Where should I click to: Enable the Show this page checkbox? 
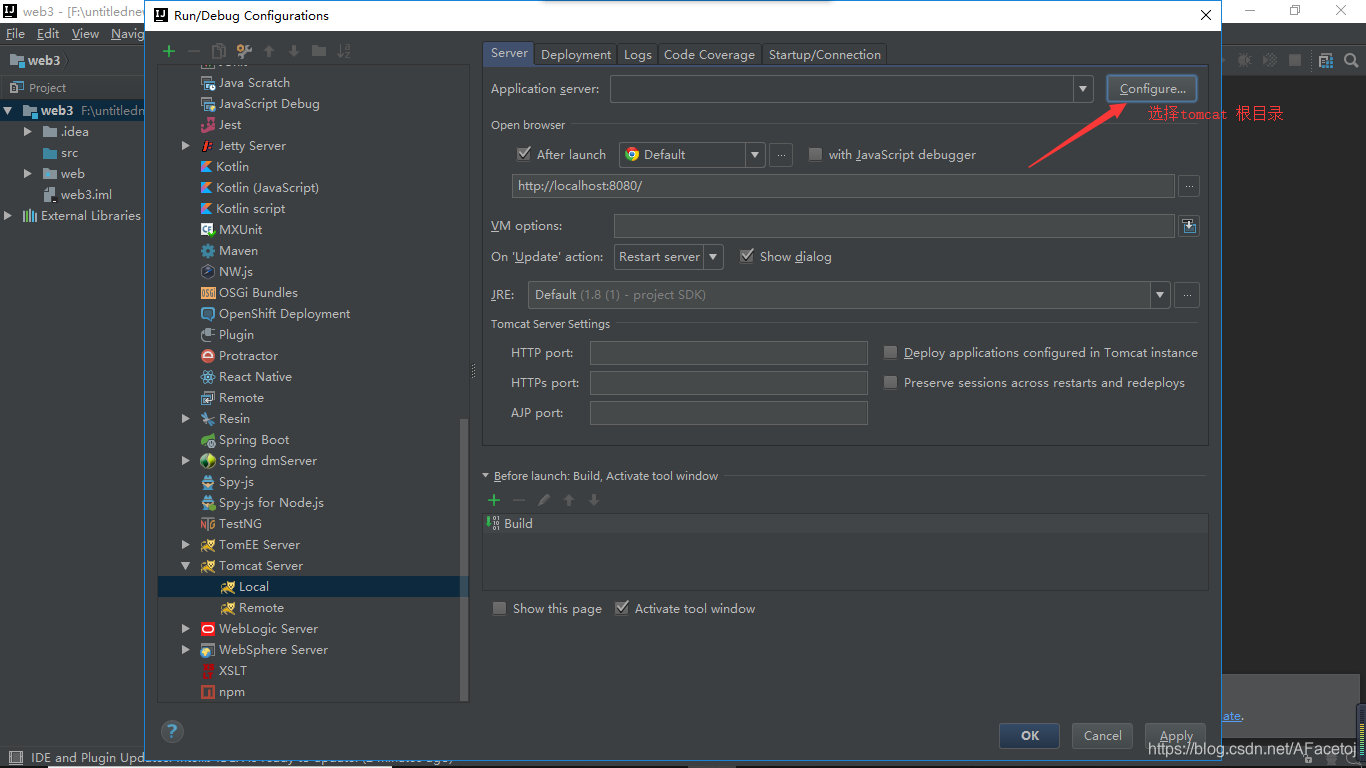tap(499, 608)
